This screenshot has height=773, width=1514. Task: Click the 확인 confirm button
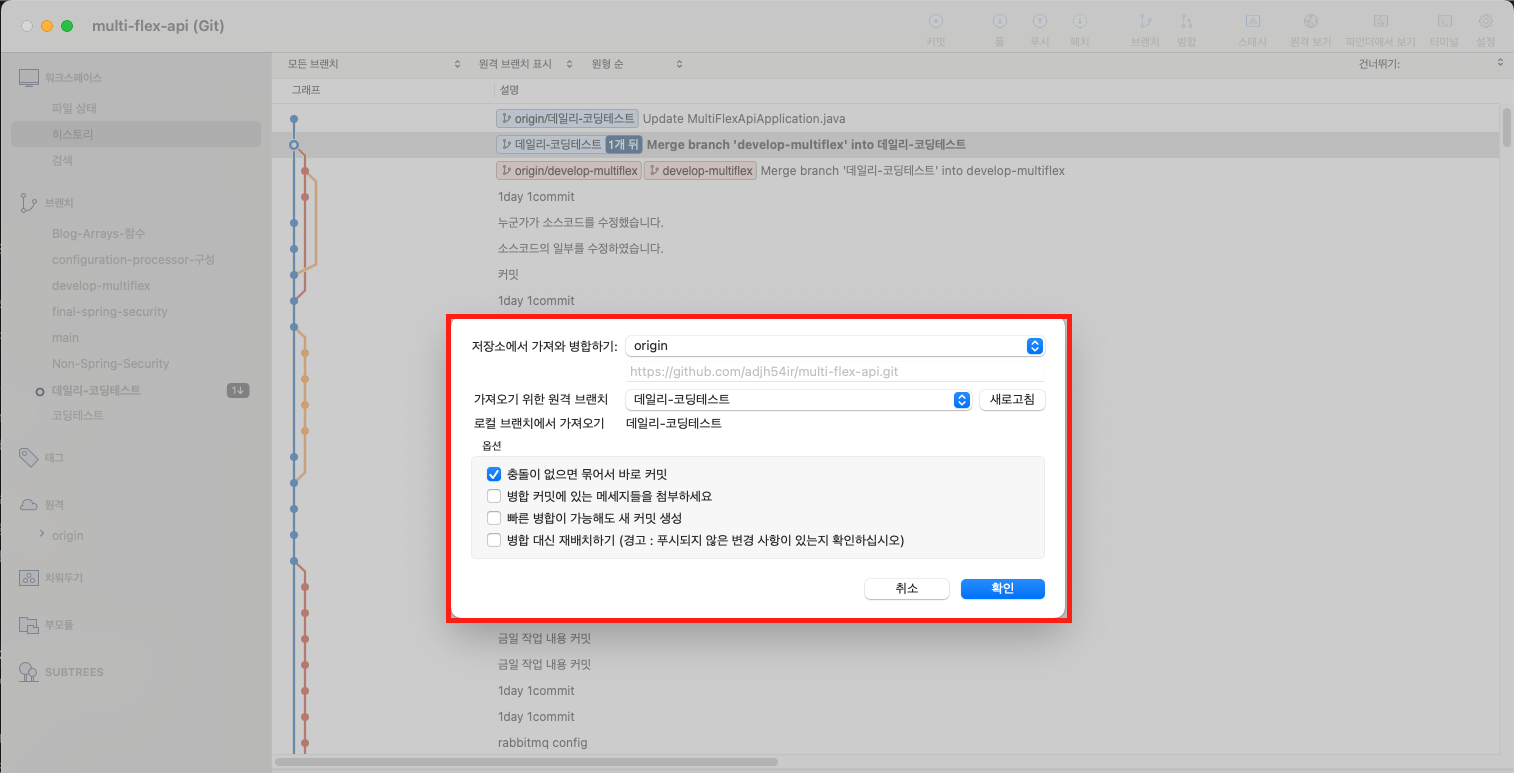pos(1003,589)
